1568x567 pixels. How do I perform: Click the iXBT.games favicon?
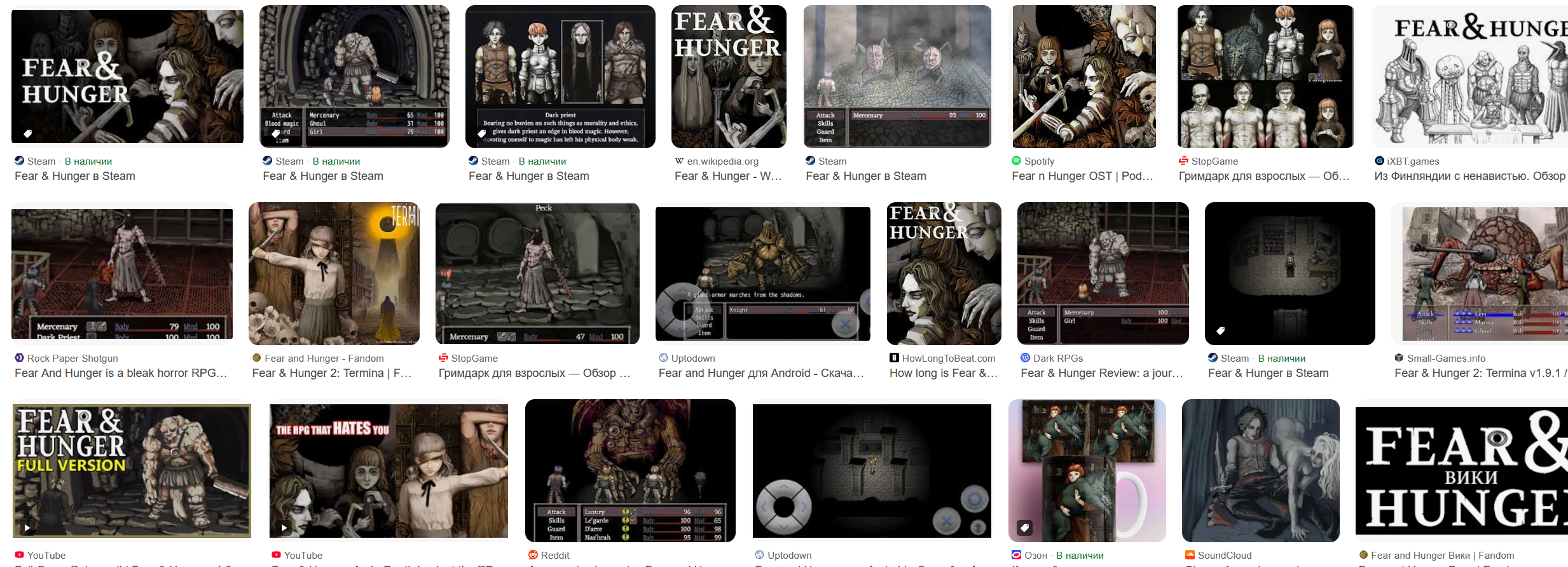tap(1379, 161)
